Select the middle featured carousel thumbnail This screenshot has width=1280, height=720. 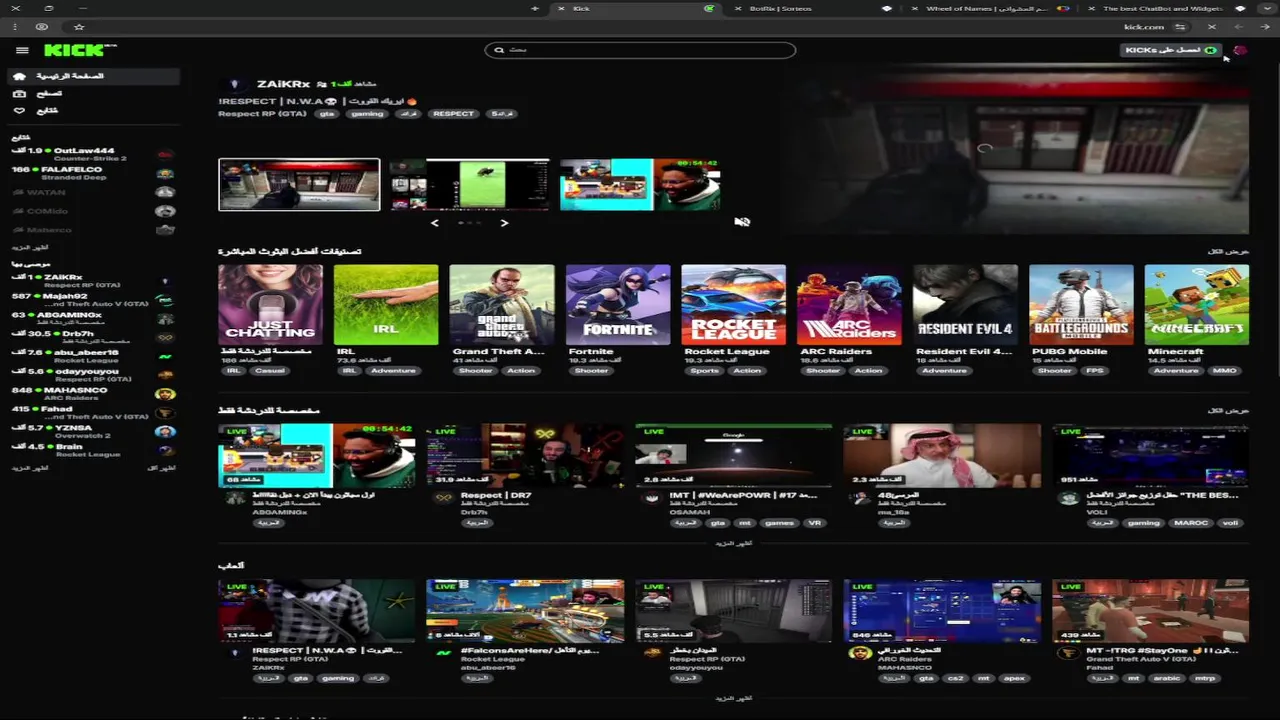(x=469, y=185)
